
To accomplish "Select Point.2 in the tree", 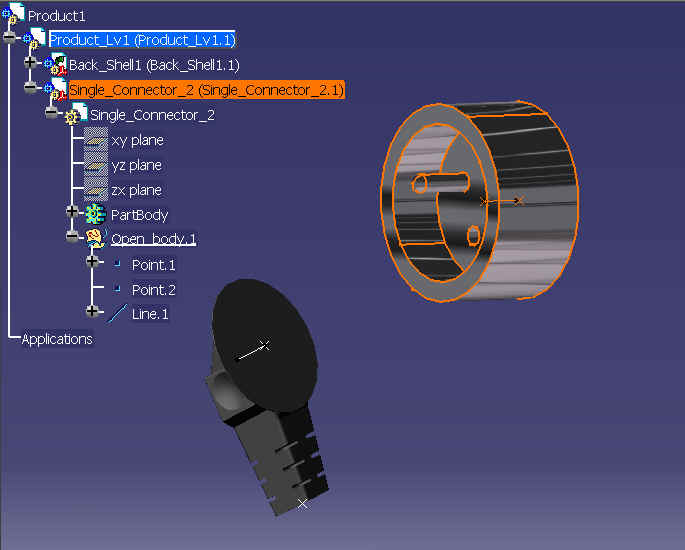I will 153,290.
